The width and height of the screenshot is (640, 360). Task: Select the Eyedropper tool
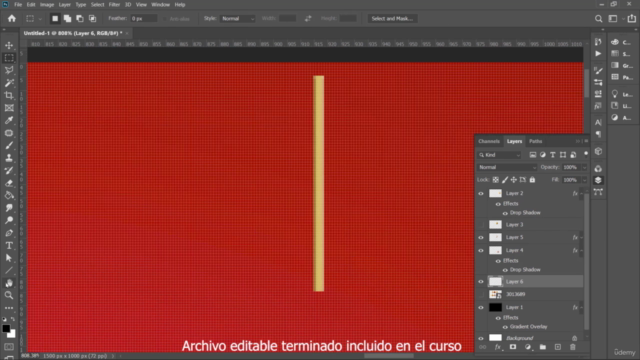click(x=9, y=120)
